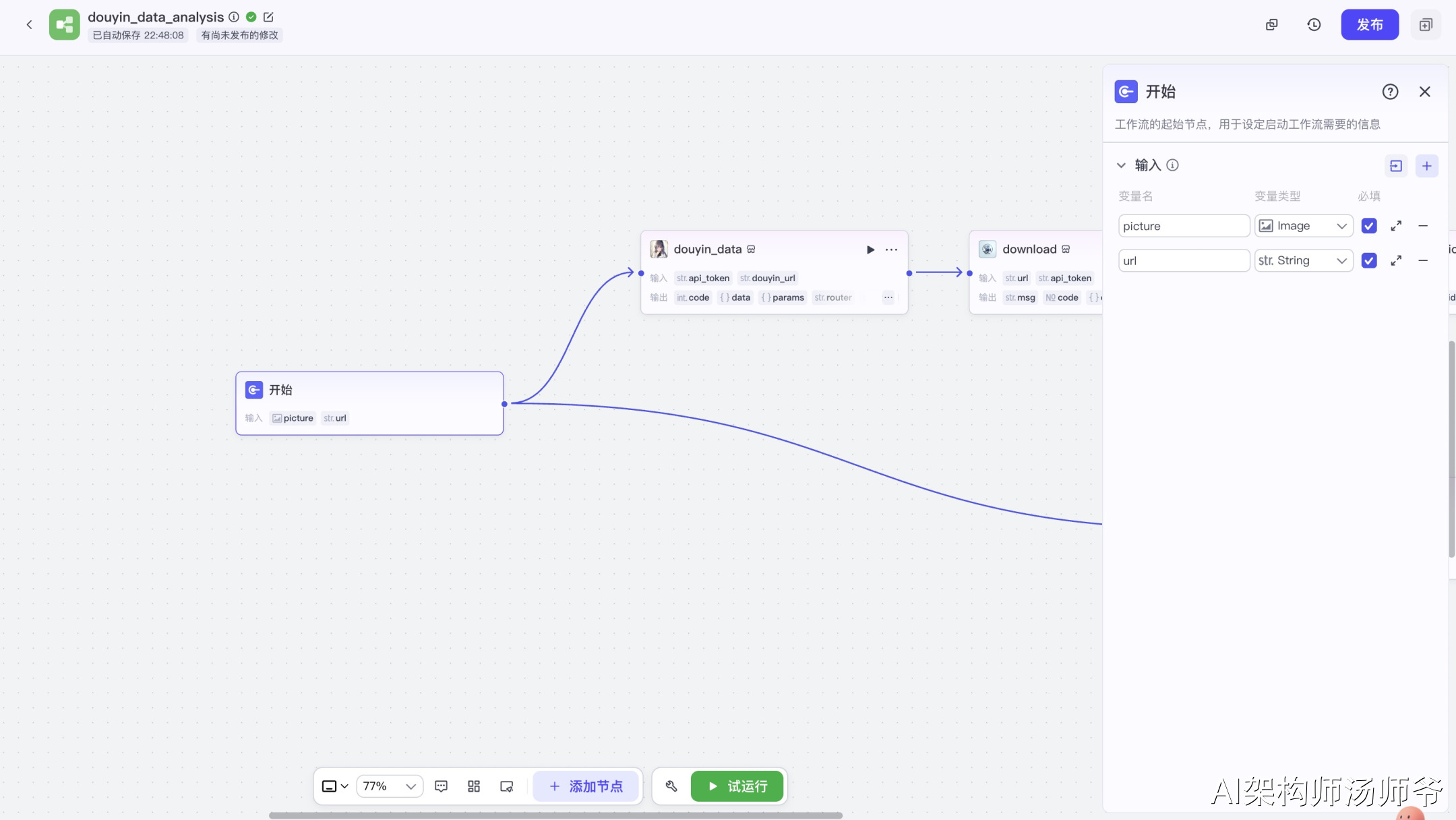Click the import input variables icon
The height and width of the screenshot is (820, 1456).
pyautogui.click(x=1396, y=166)
